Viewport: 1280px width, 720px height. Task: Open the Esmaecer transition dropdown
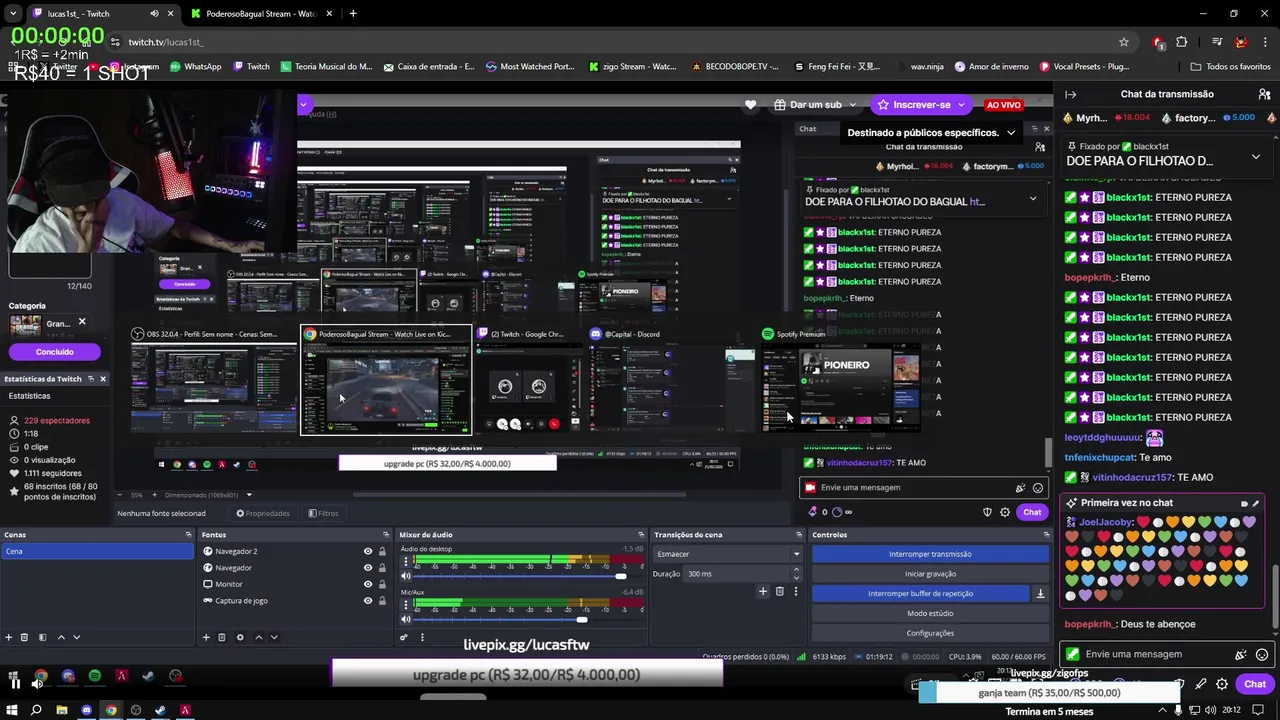pyautogui.click(x=727, y=554)
